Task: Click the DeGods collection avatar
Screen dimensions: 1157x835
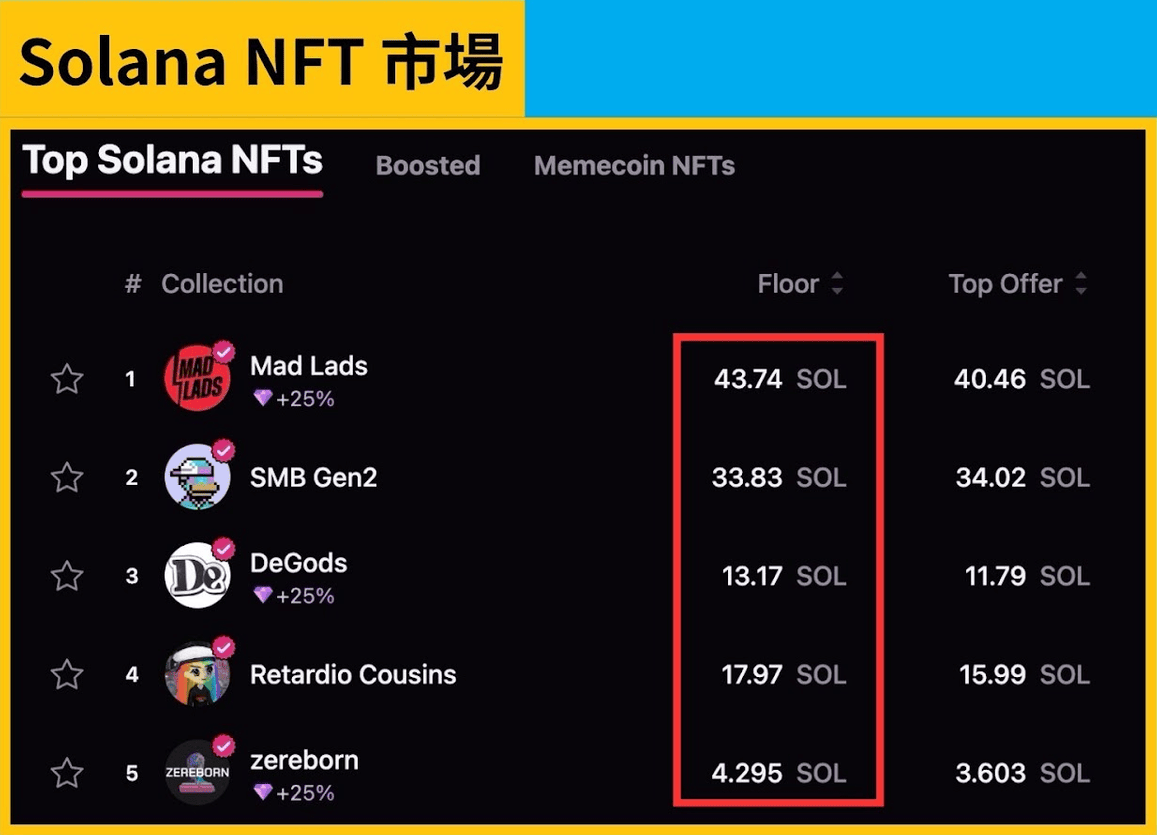Action: click(x=197, y=576)
